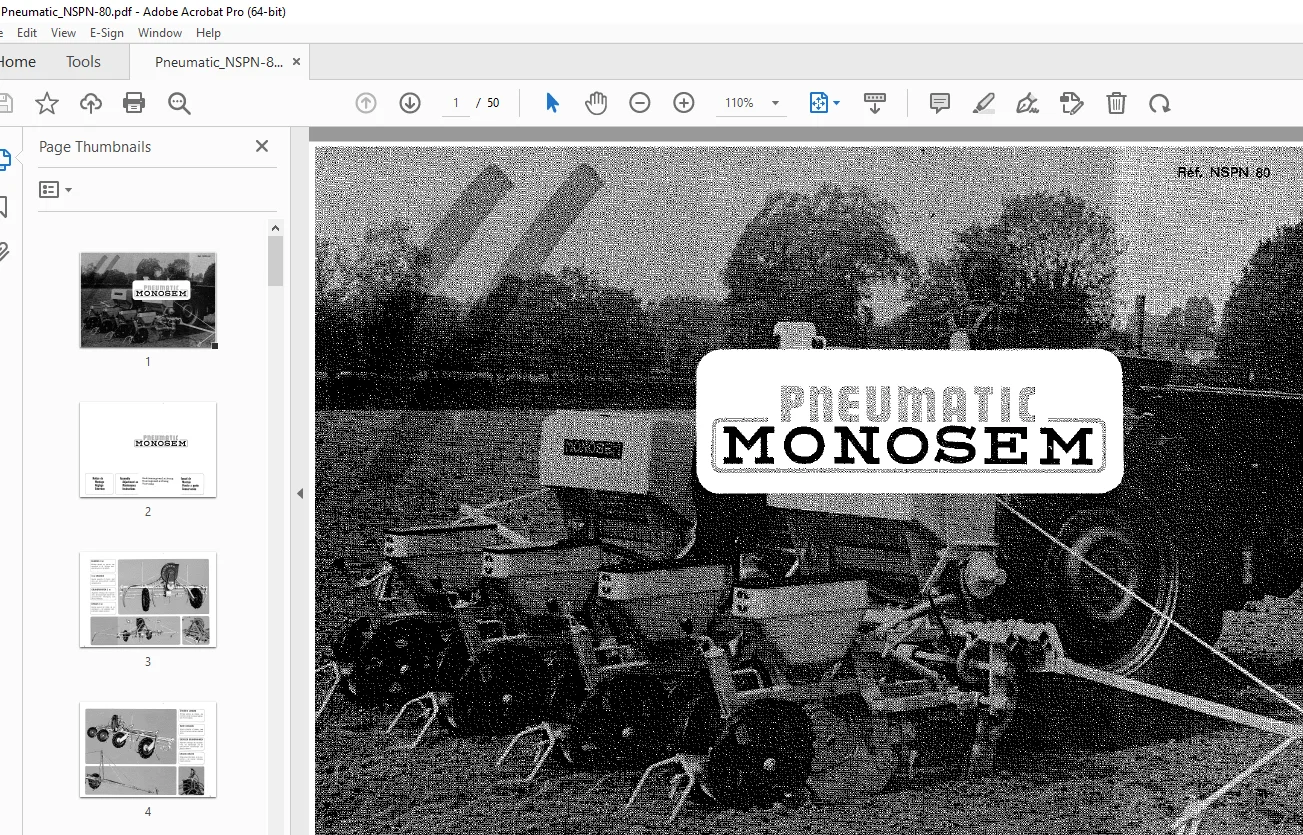Open the E-Sign menu
Image resolution: width=1303 pixels, height=835 pixels.
coord(107,33)
